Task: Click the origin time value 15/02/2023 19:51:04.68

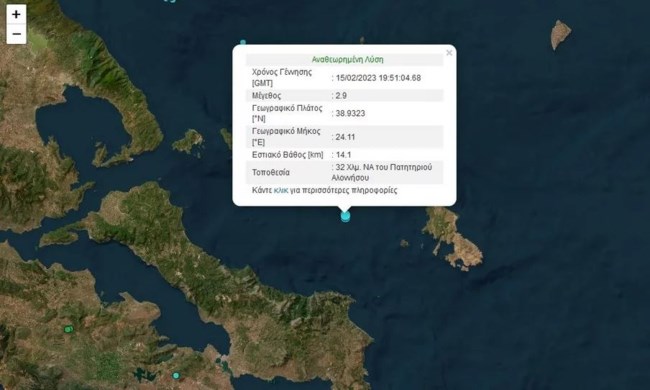Action: [378, 78]
